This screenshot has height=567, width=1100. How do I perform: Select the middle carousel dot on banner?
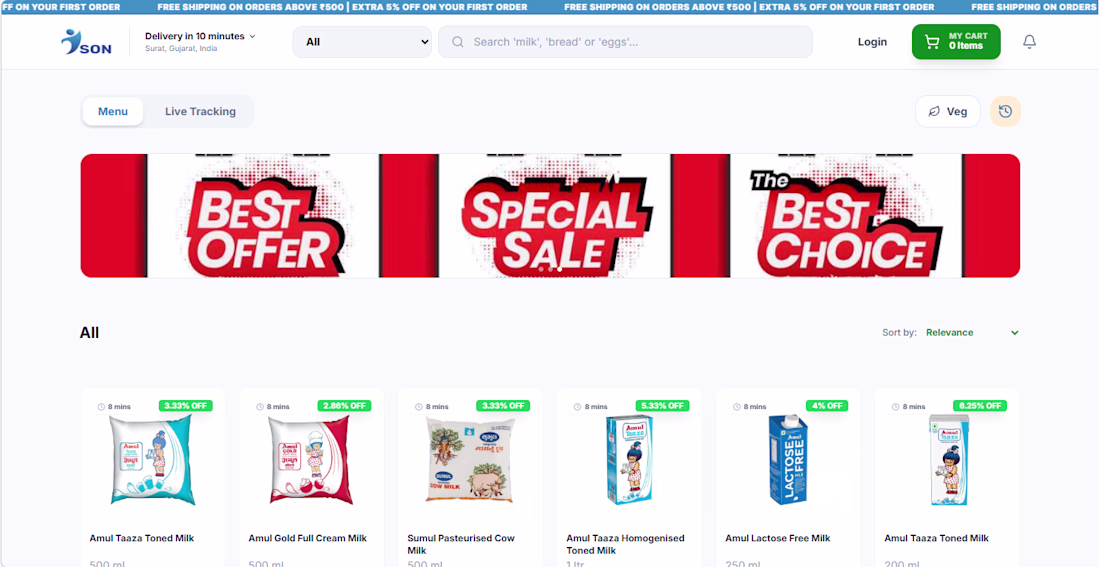tap(550, 269)
